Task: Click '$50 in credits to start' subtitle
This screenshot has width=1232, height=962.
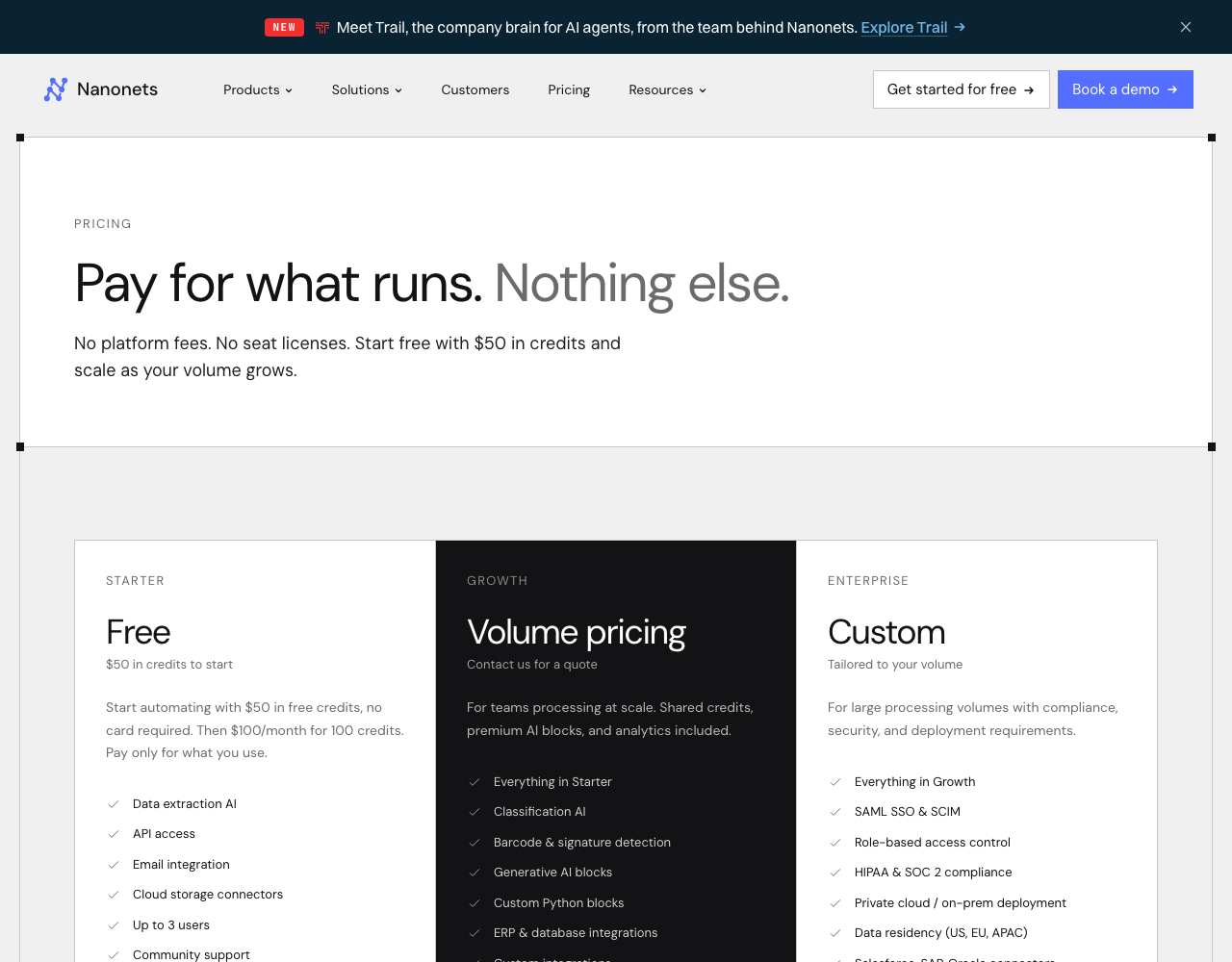Action: point(169,665)
